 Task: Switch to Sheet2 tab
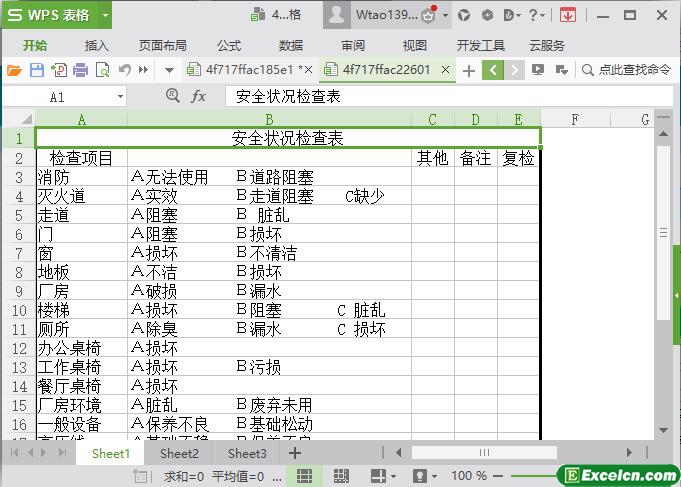[179, 453]
